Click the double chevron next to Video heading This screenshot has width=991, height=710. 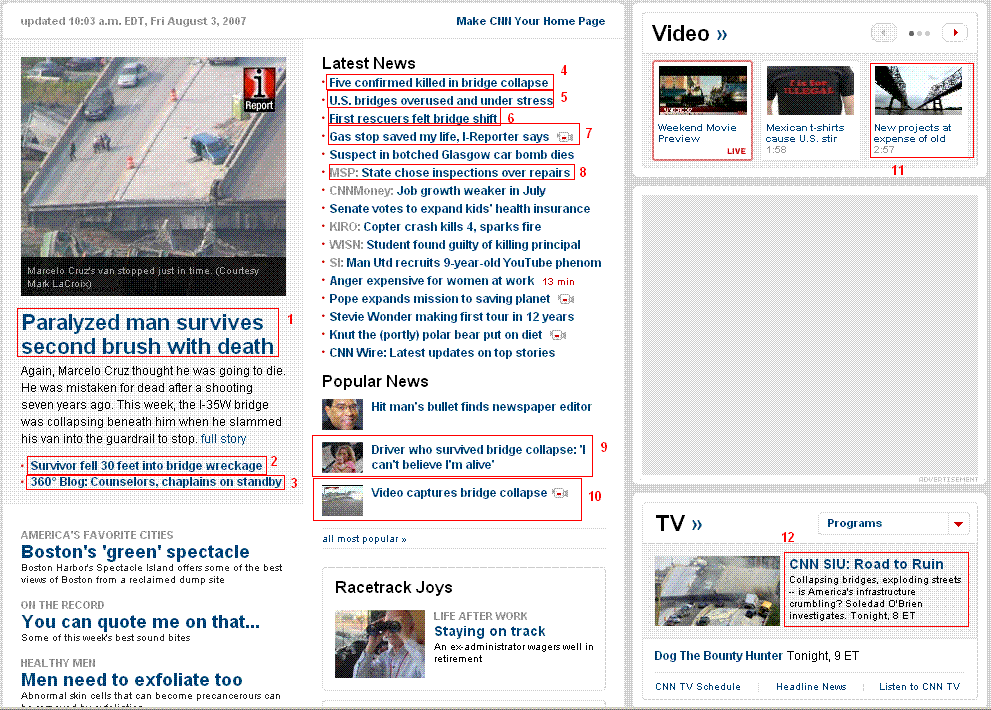[722, 35]
